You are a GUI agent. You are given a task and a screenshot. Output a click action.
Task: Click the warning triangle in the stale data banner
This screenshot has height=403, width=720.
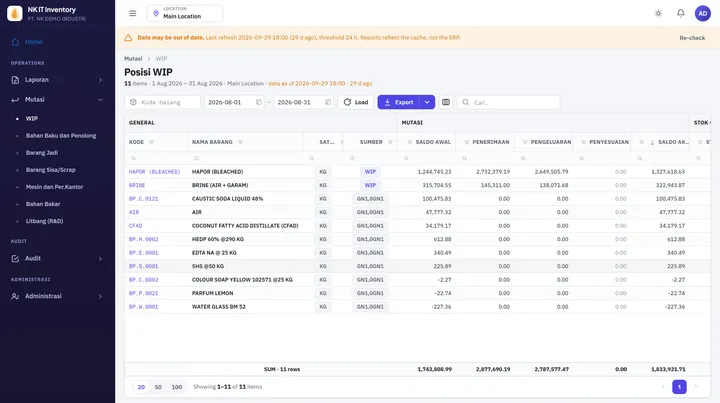tap(128, 38)
